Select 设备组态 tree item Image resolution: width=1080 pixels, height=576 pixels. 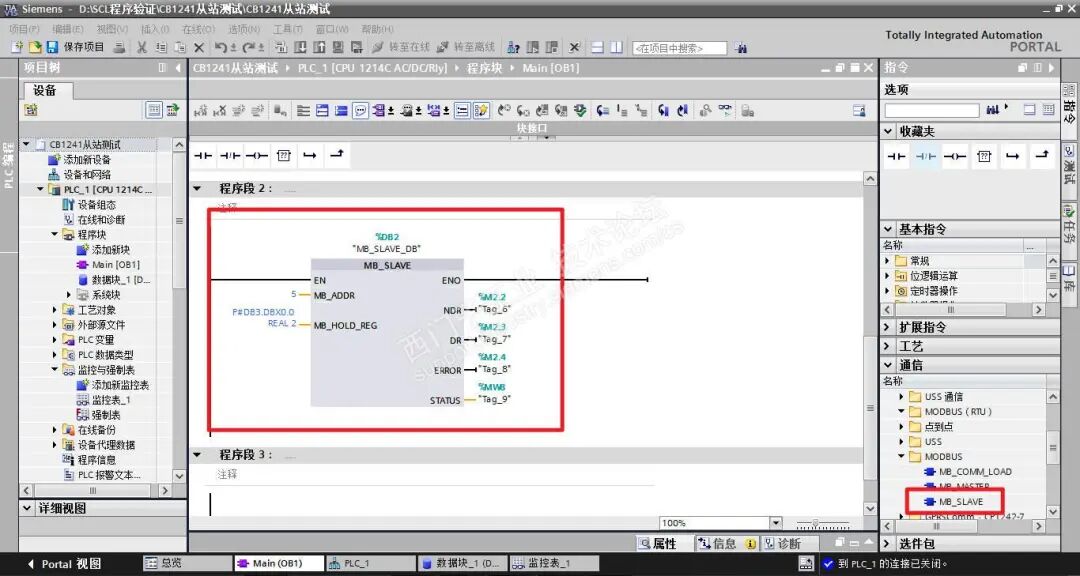[x=89, y=205]
